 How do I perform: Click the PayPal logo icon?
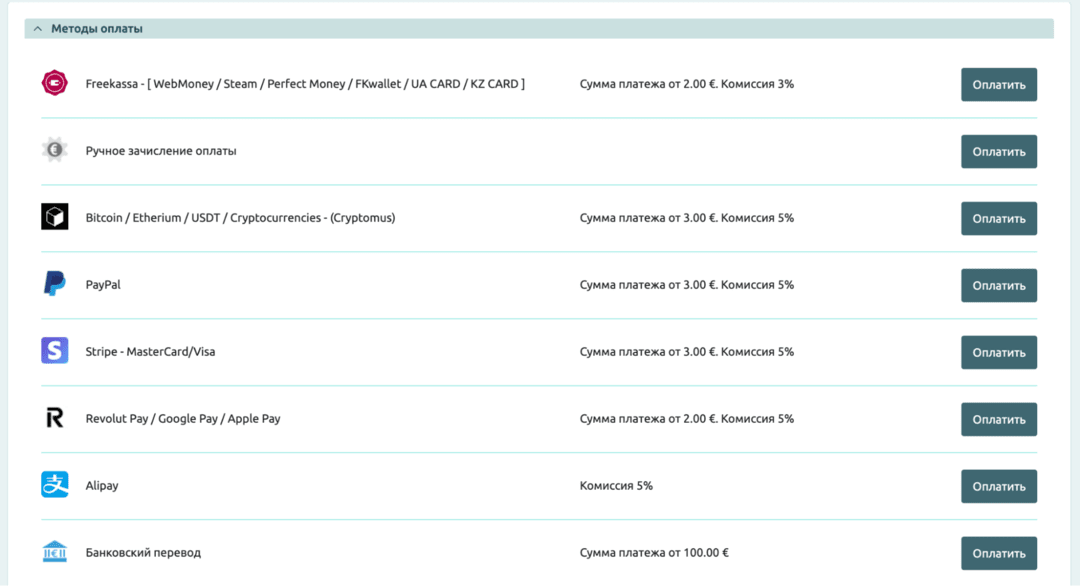(54, 284)
